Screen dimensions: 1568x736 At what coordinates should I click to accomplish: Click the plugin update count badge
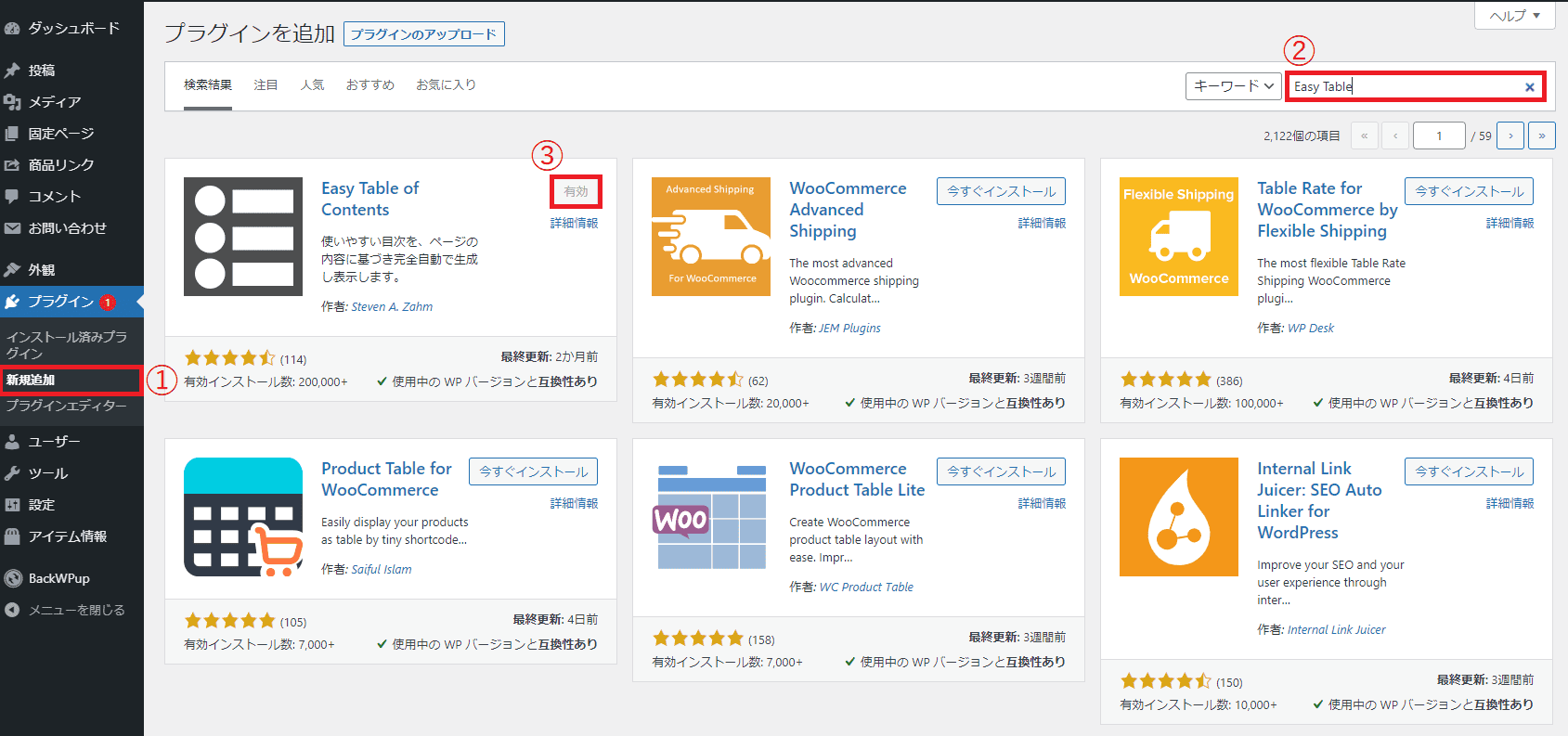(108, 303)
